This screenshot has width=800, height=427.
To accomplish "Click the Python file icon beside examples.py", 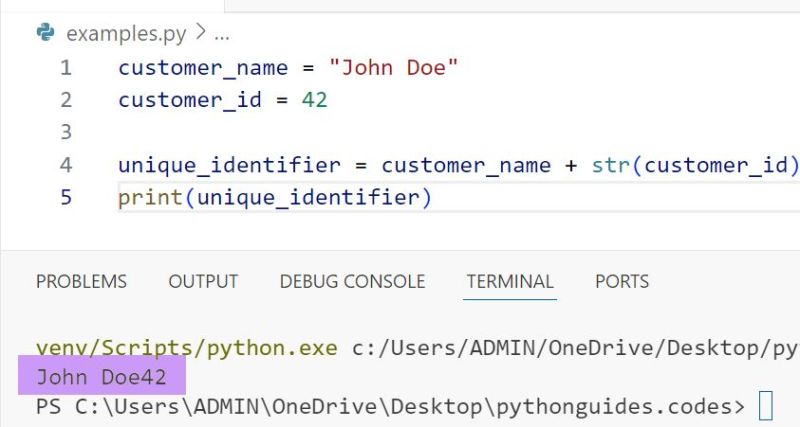I will pyautogui.click(x=45, y=33).
